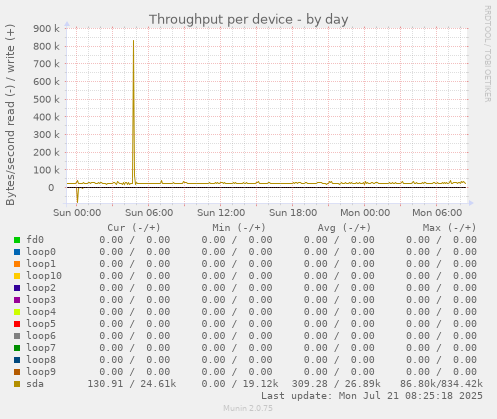Click the 'loop4' device label
497x419 pixels.
coord(41,312)
